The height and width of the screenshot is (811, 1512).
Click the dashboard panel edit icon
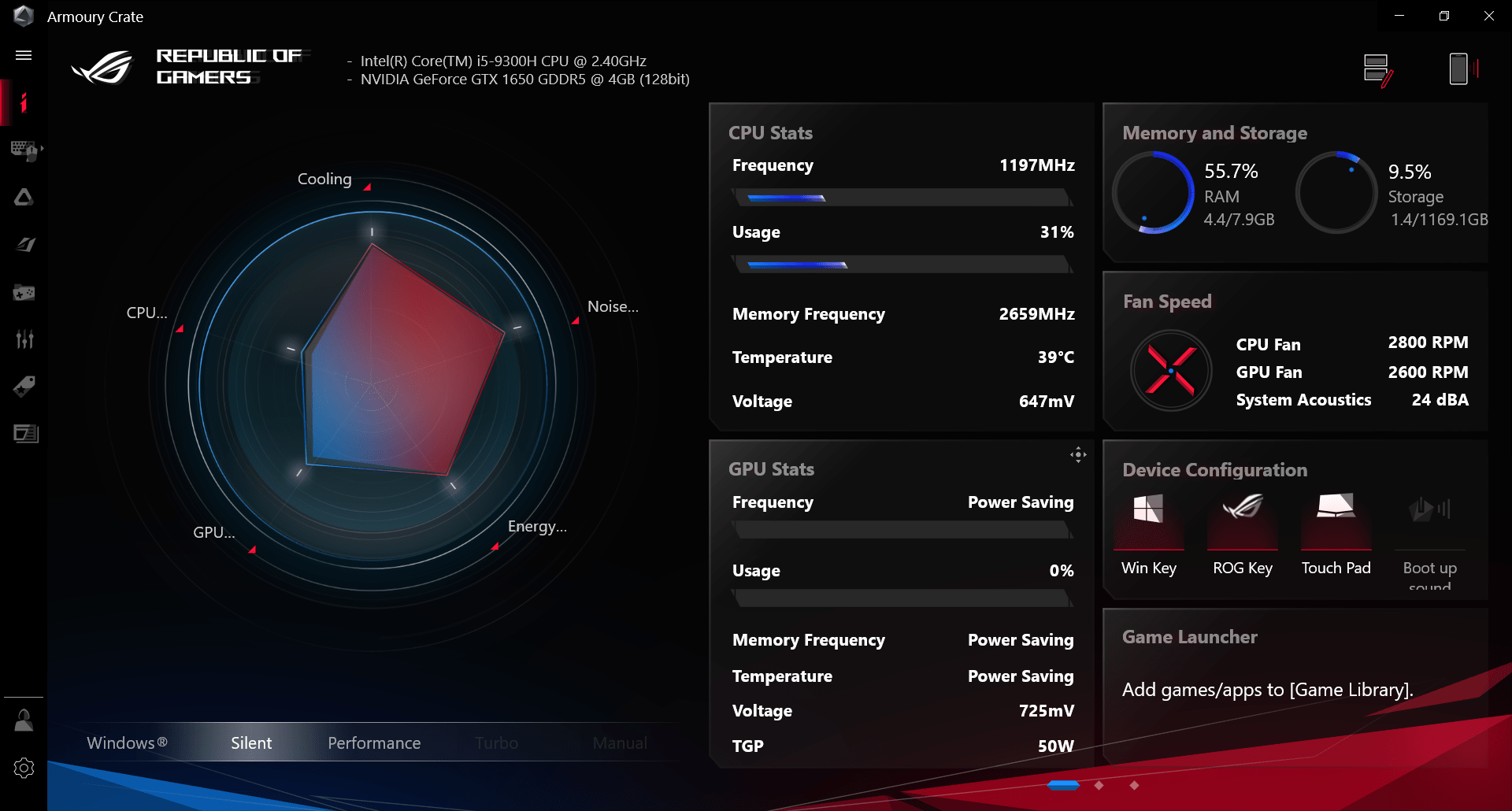tap(1378, 70)
